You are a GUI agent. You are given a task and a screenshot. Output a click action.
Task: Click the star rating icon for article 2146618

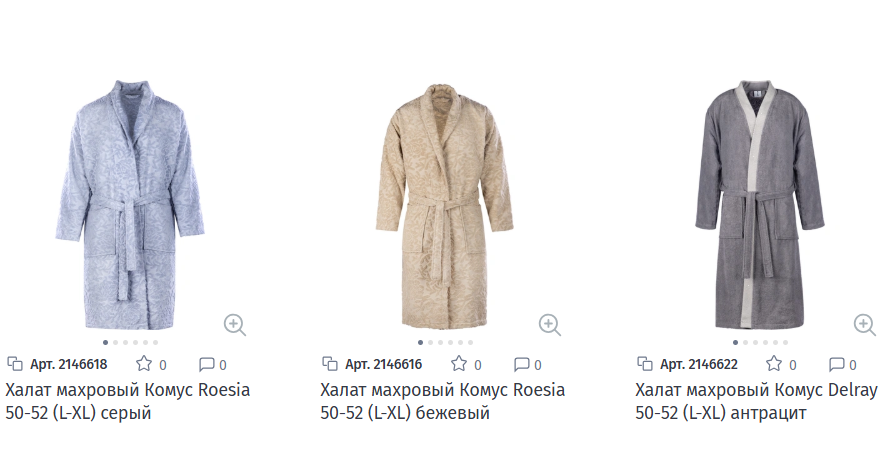pyautogui.click(x=144, y=364)
